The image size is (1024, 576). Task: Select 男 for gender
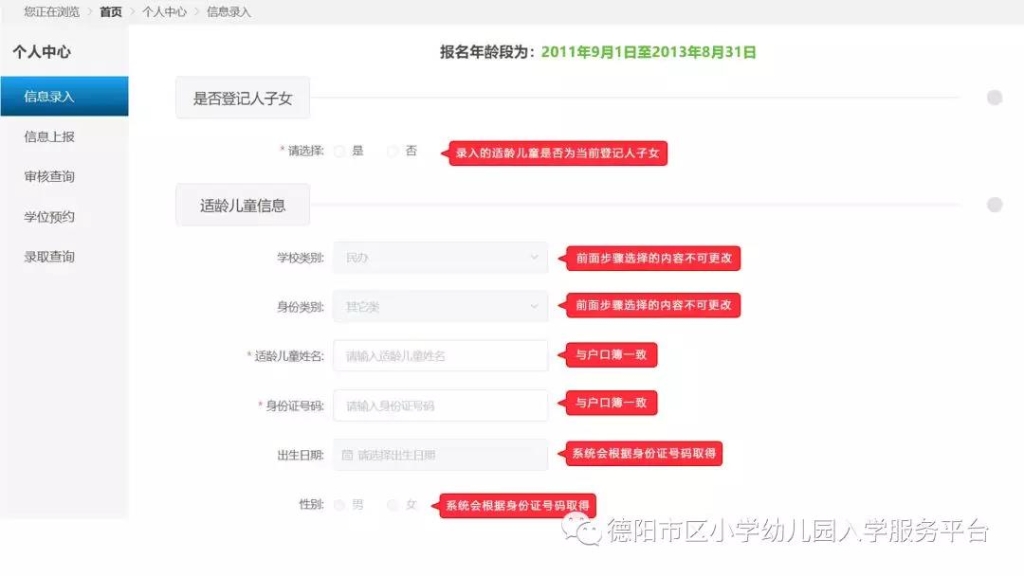[339, 505]
